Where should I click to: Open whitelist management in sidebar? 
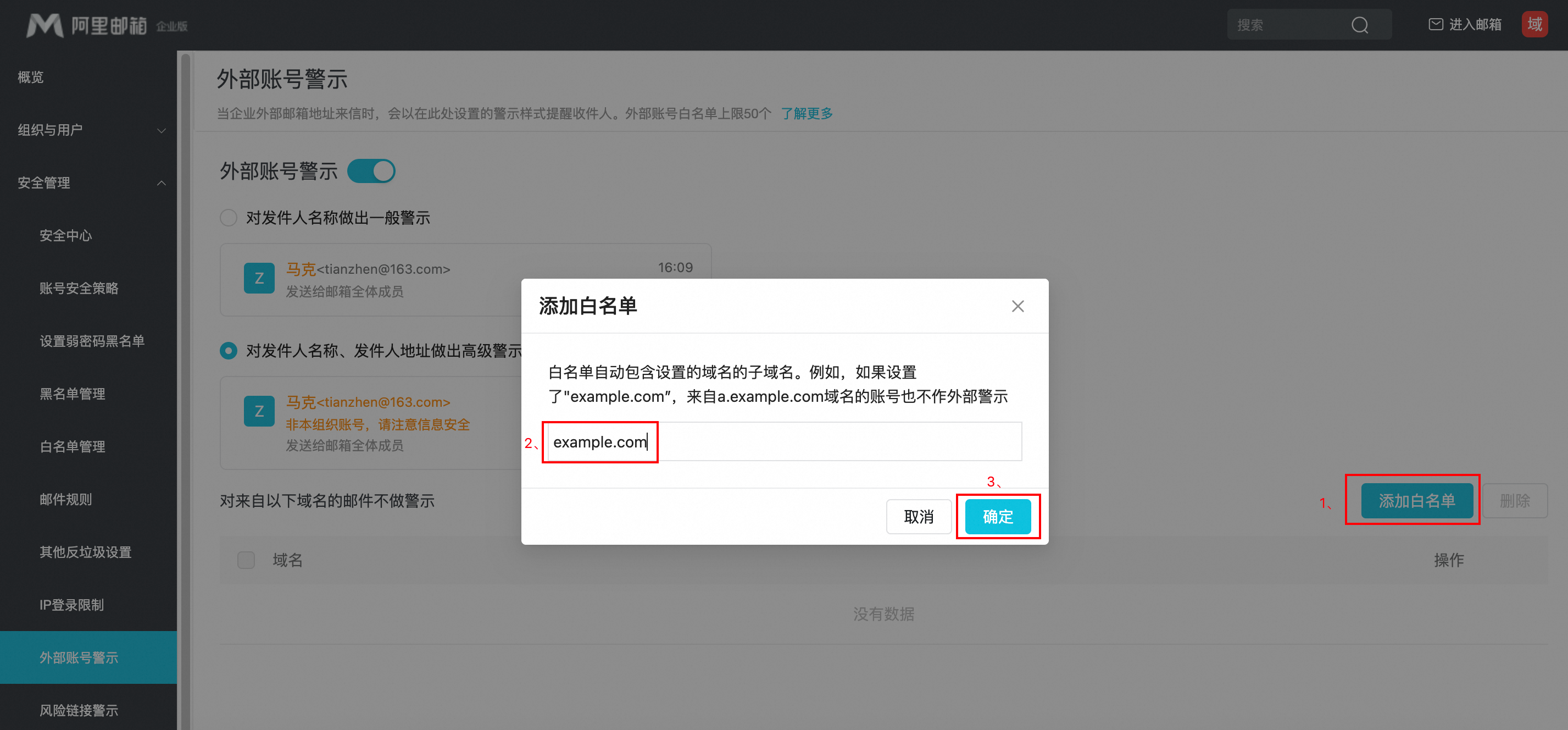pyautogui.click(x=73, y=446)
